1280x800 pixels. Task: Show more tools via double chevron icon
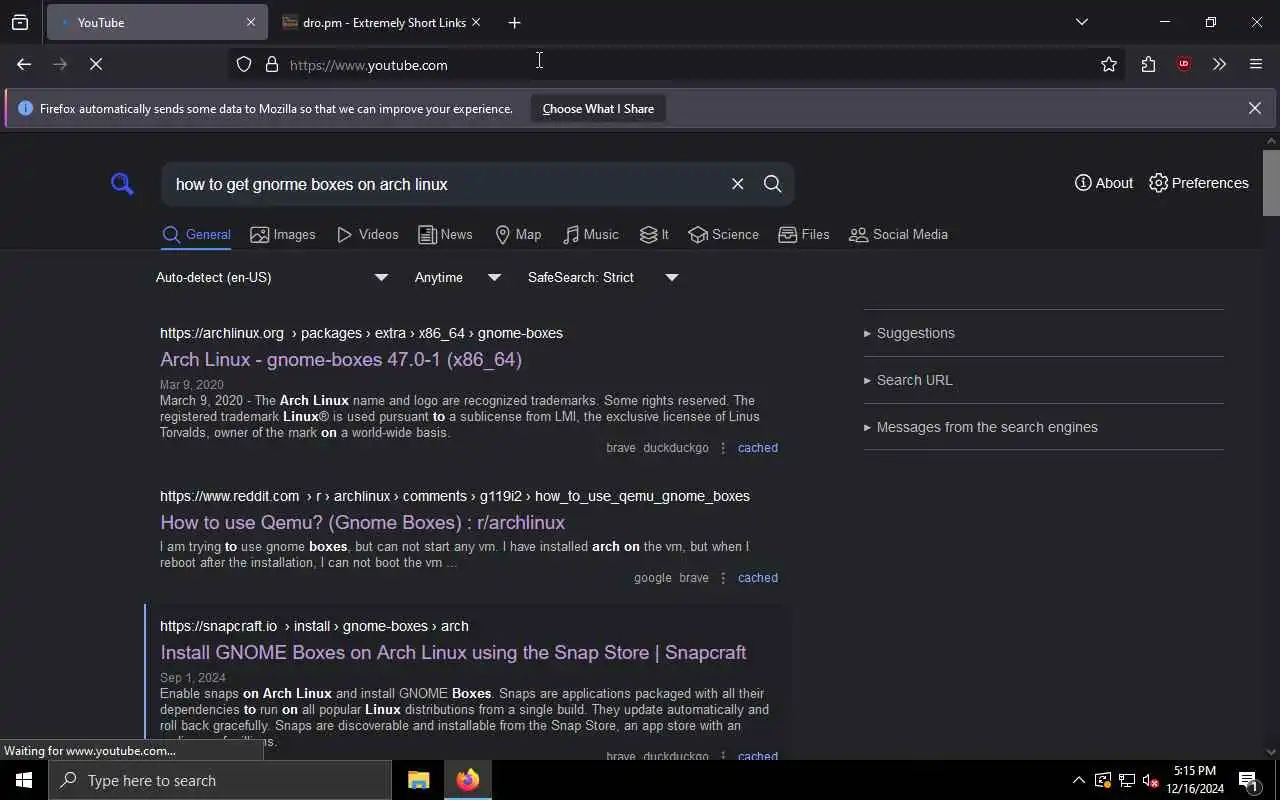point(1219,64)
